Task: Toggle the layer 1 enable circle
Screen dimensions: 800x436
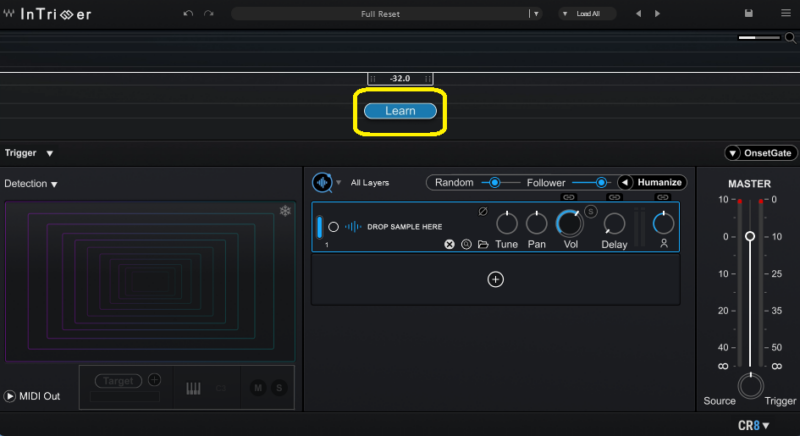Action: [x=333, y=227]
